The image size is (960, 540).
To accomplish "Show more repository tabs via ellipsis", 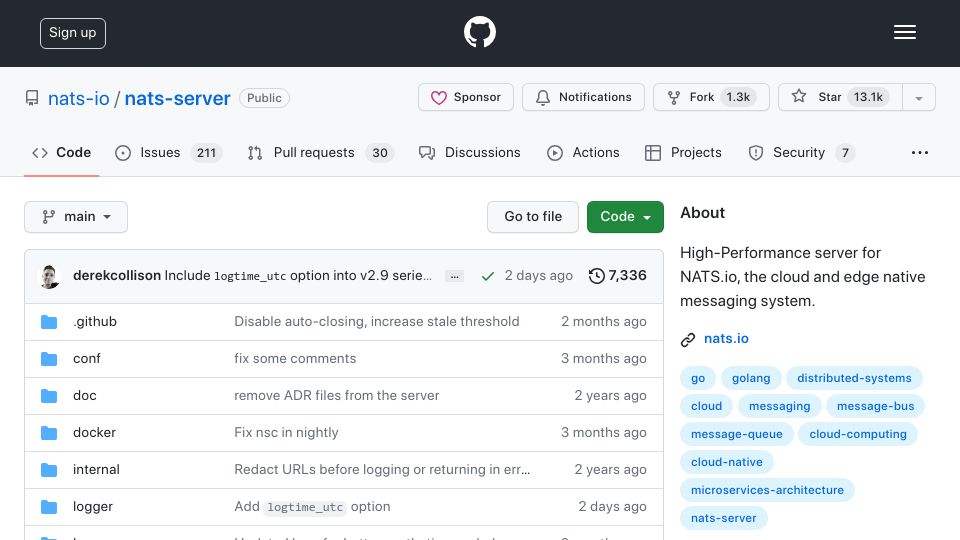I will click(x=920, y=152).
